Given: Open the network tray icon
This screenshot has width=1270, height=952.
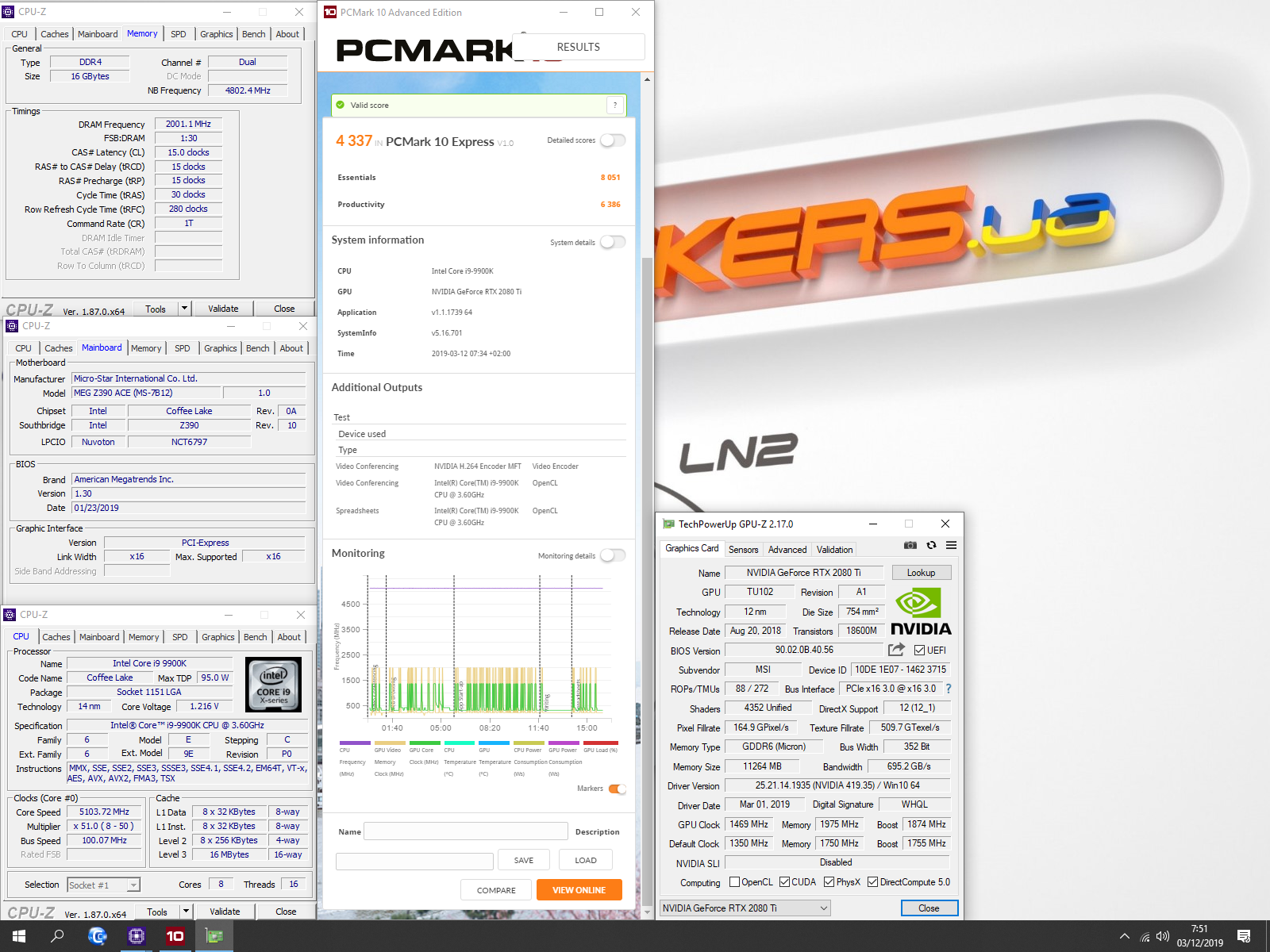Looking at the screenshot, I should click(x=1145, y=937).
